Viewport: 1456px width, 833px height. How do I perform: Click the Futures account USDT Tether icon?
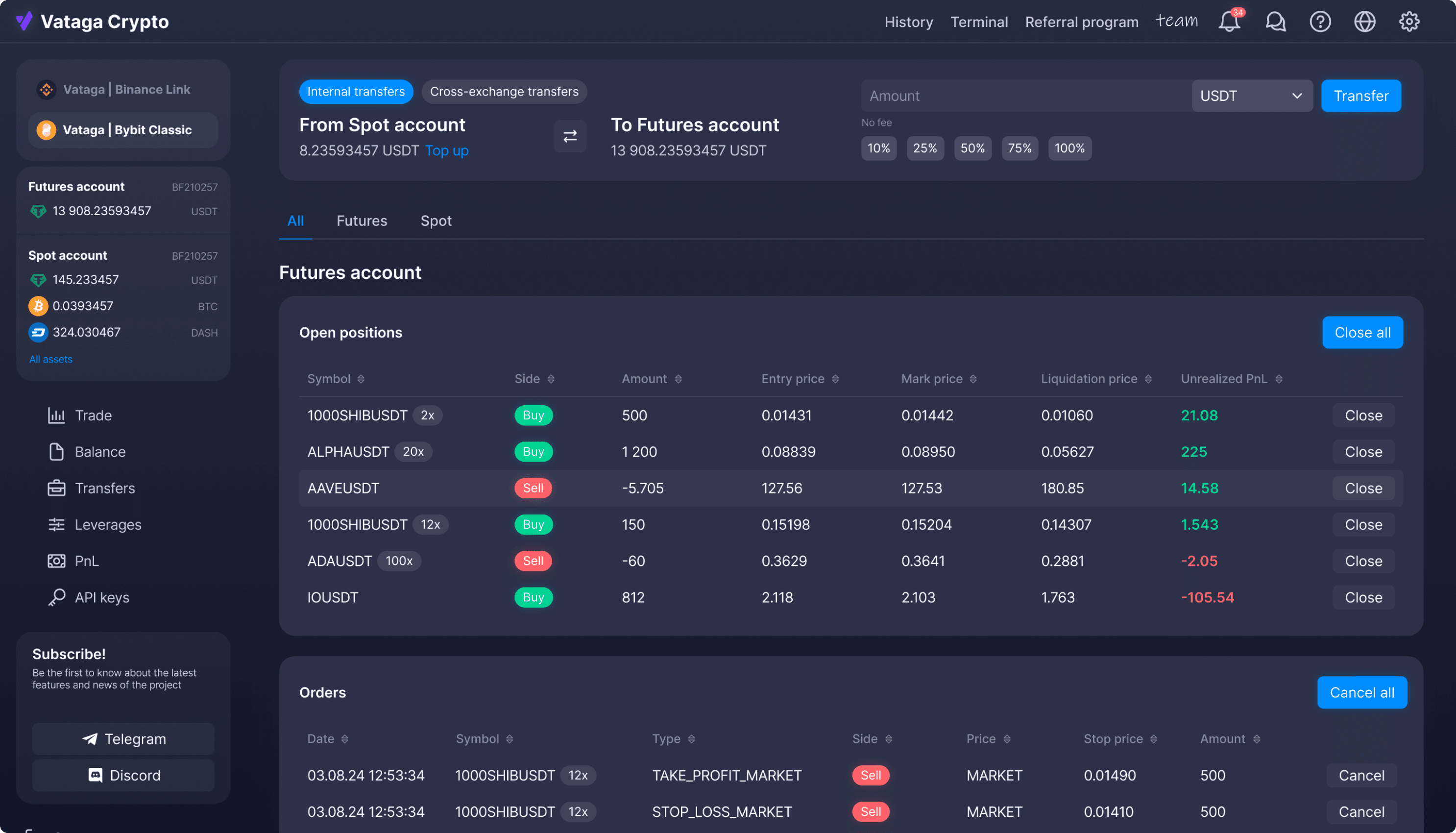[x=38, y=211]
